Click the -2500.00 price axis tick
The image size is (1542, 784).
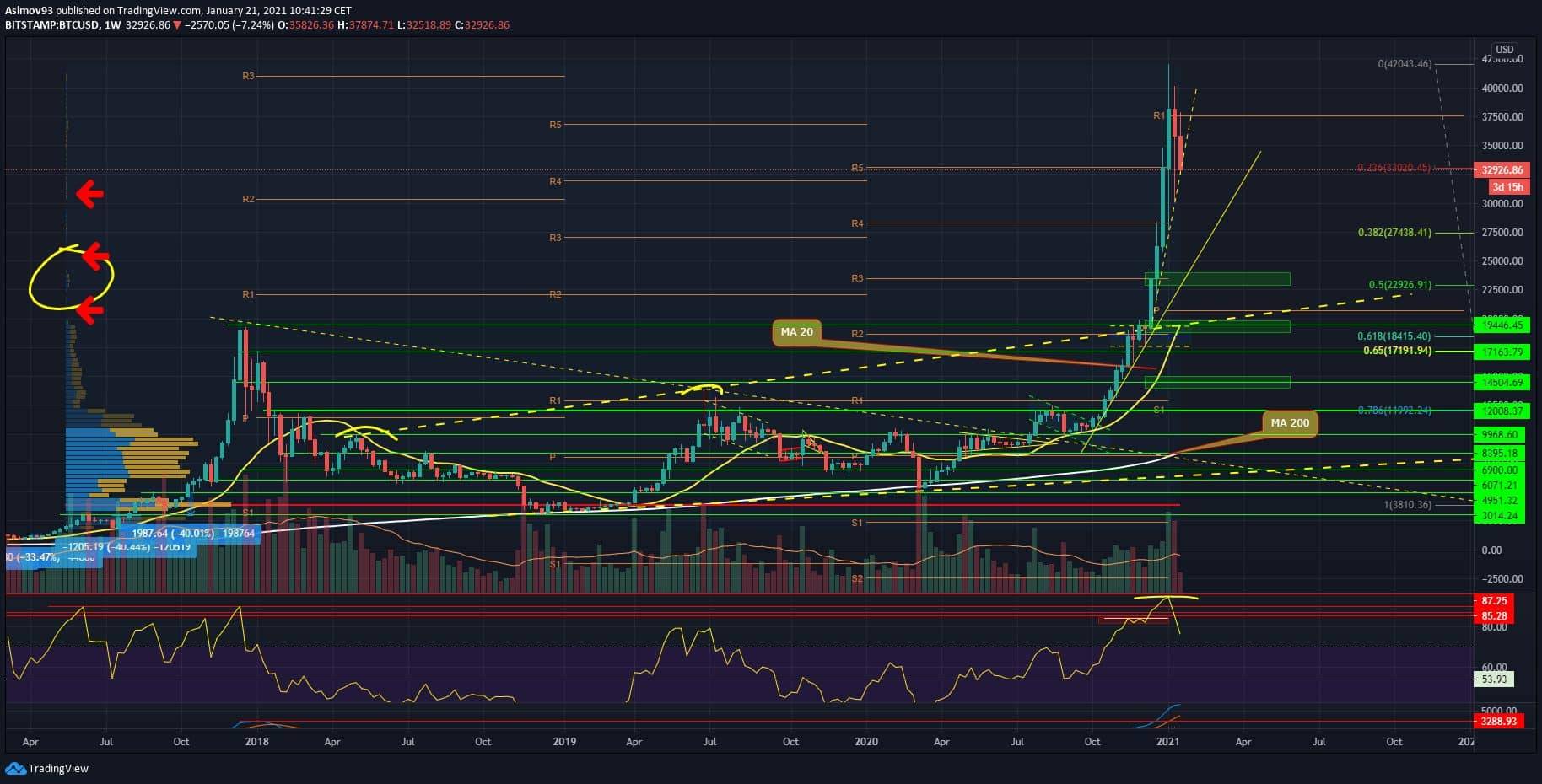coord(1502,579)
